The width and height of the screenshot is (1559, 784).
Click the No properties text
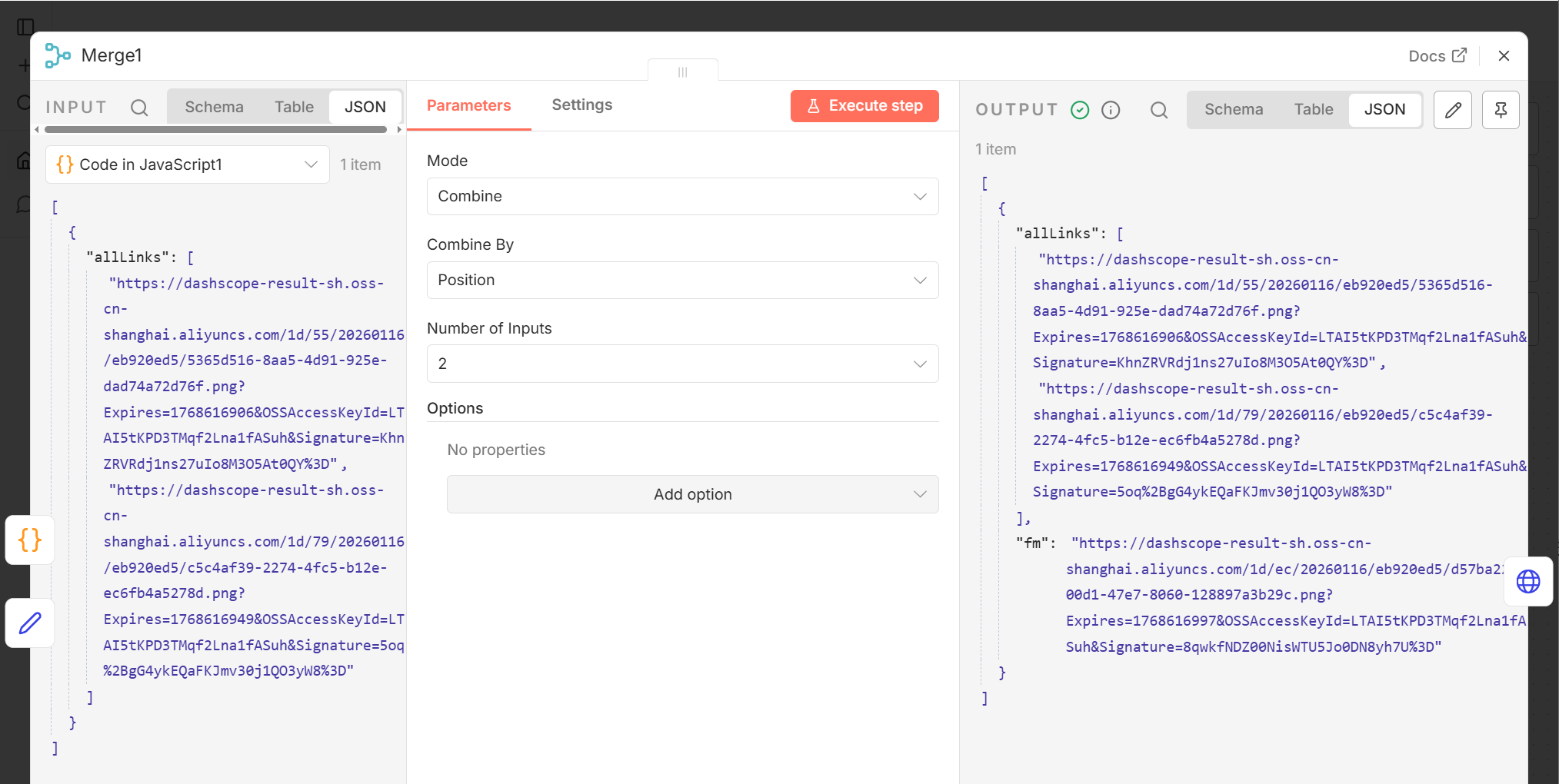[x=496, y=450]
